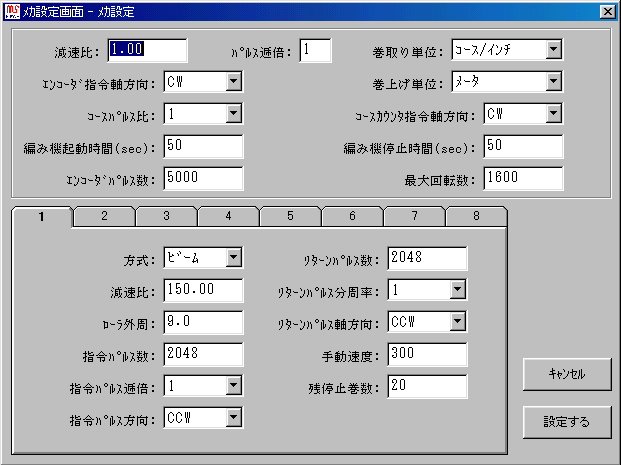Click the application icon in the title bar

click(11, 11)
